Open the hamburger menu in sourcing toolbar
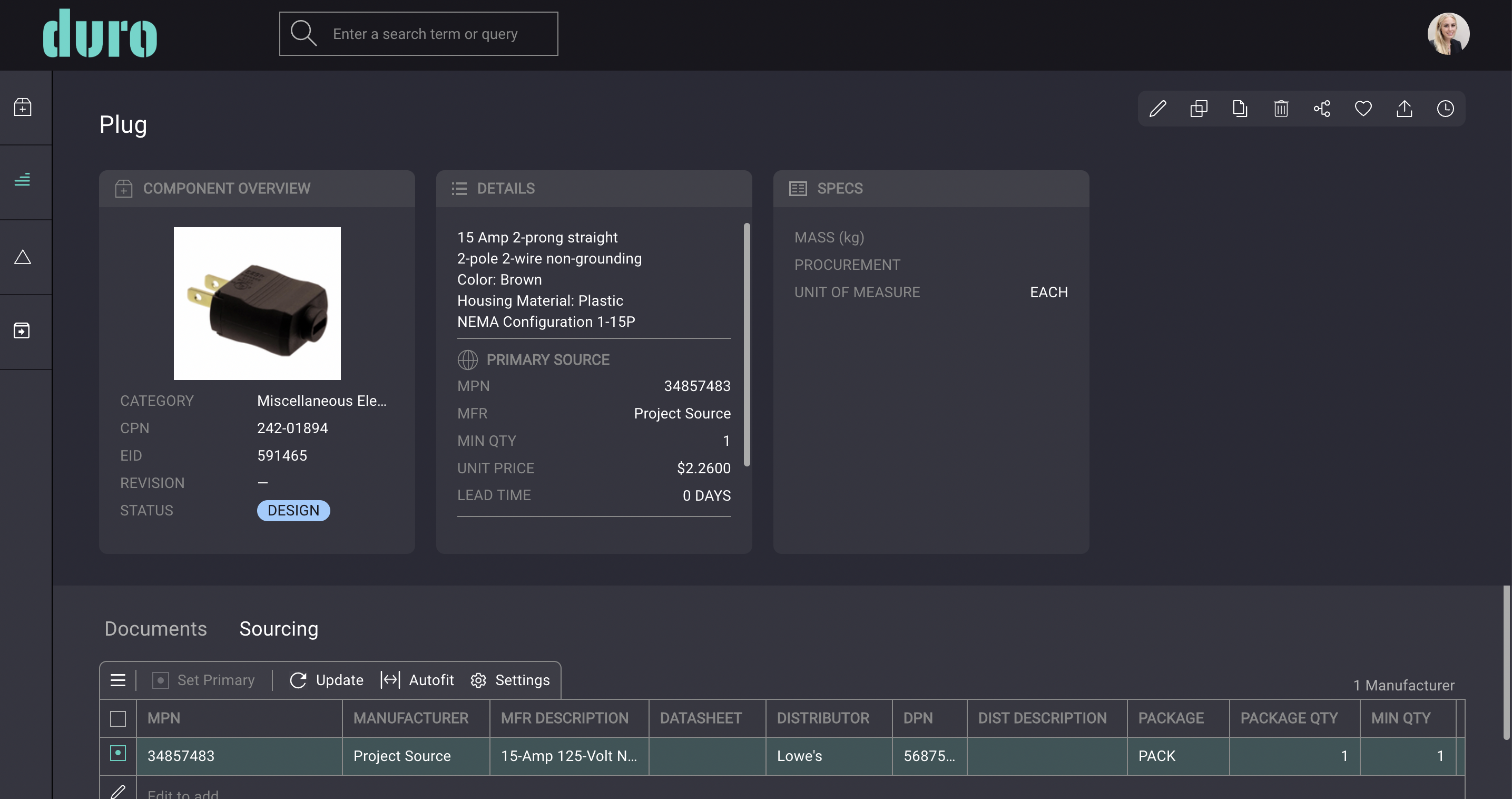The image size is (1512, 799). point(118,680)
